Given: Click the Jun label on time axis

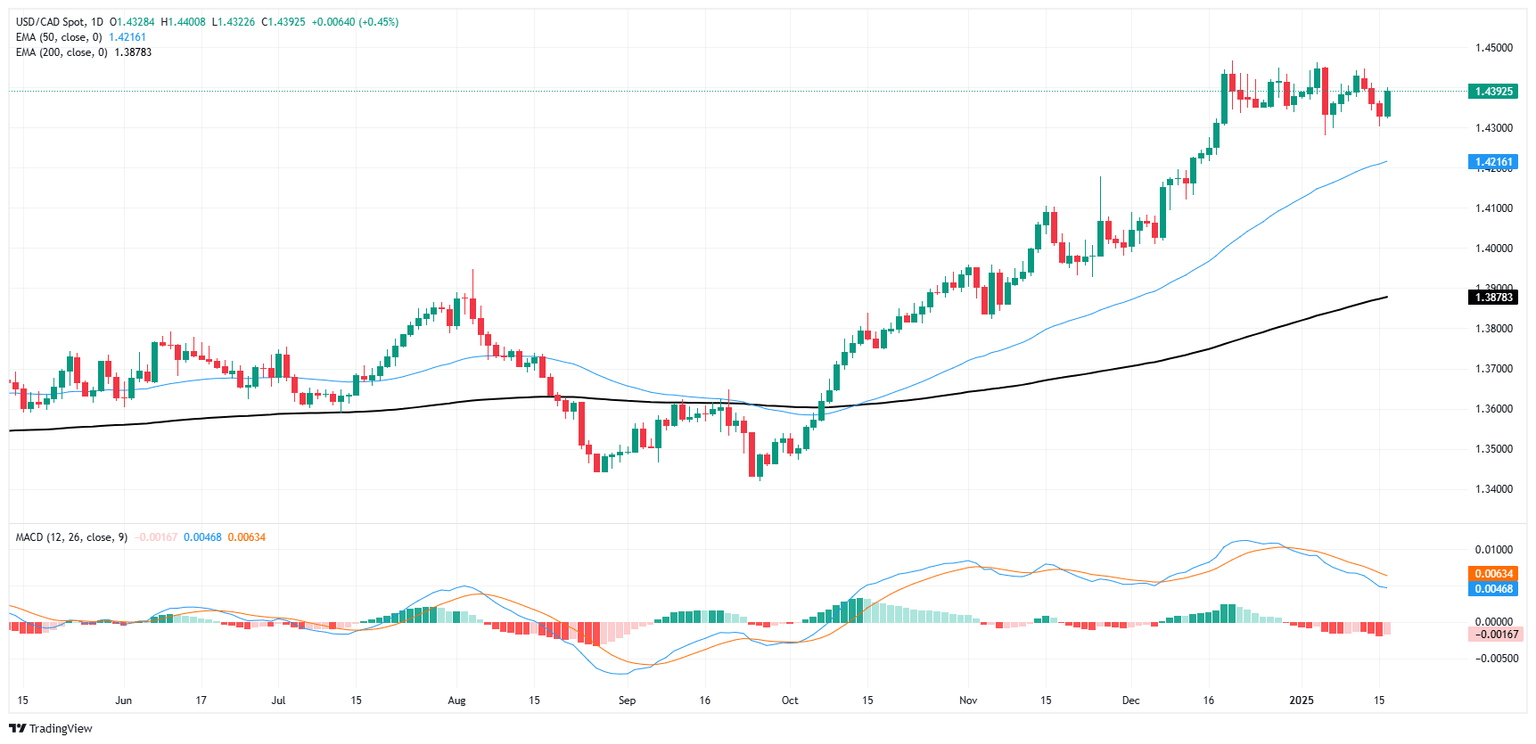Looking at the screenshot, I should (124, 701).
